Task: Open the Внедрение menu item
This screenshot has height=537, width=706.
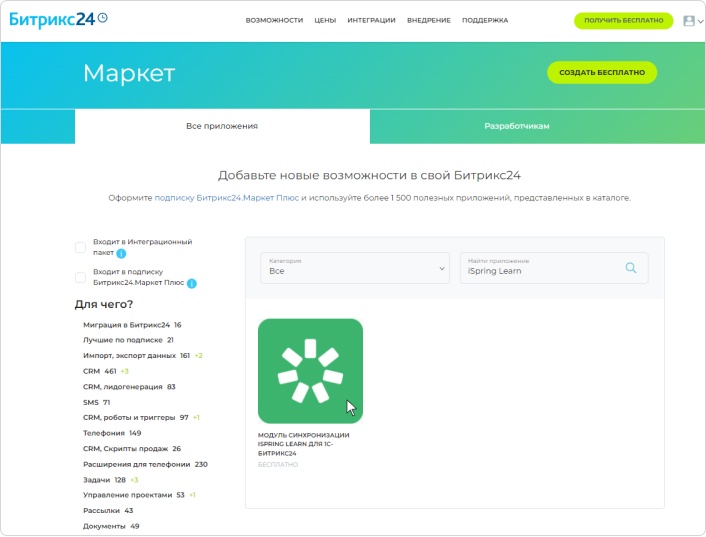Action: (x=429, y=20)
